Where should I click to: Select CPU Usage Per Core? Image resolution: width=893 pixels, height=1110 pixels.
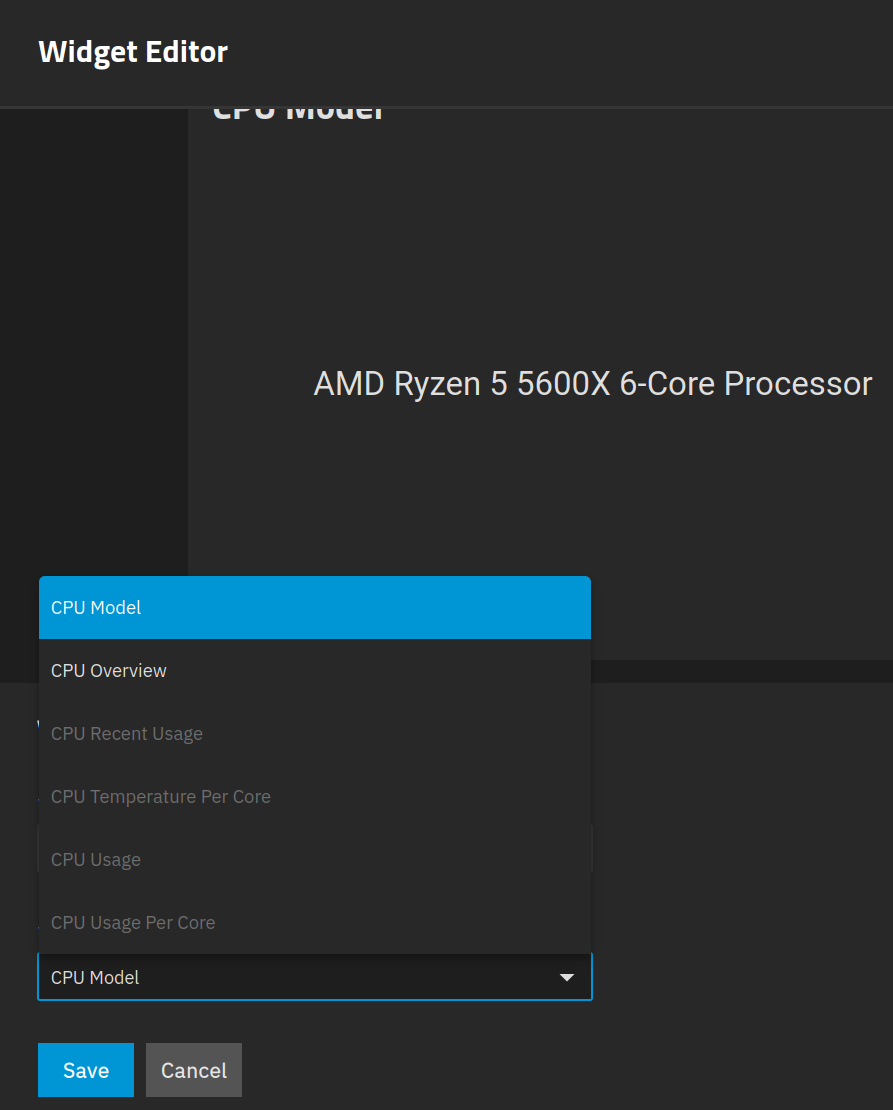pyautogui.click(x=314, y=922)
